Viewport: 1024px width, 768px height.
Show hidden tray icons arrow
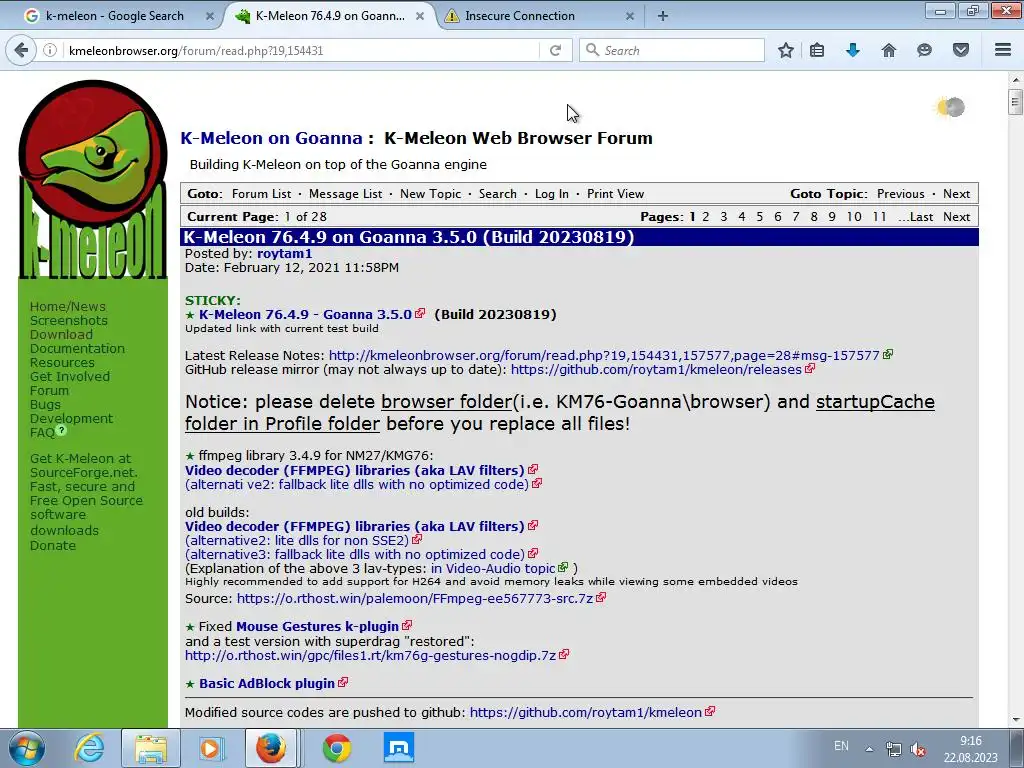coord(869,749)
